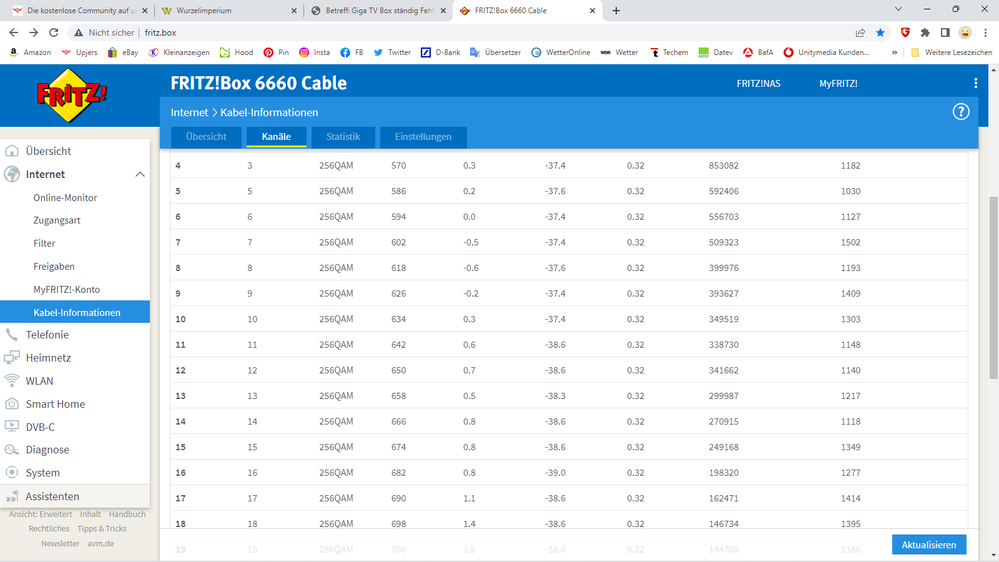The image size is (999, 562).
Task: Open the Einstellungen tab
Action: point(423,136)
